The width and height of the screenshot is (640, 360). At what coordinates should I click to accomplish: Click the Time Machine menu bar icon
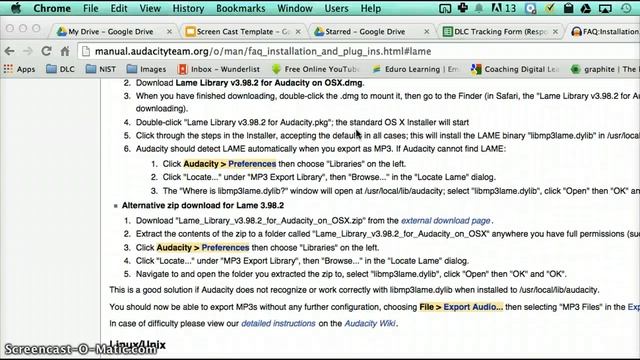[x=626, y=8]
